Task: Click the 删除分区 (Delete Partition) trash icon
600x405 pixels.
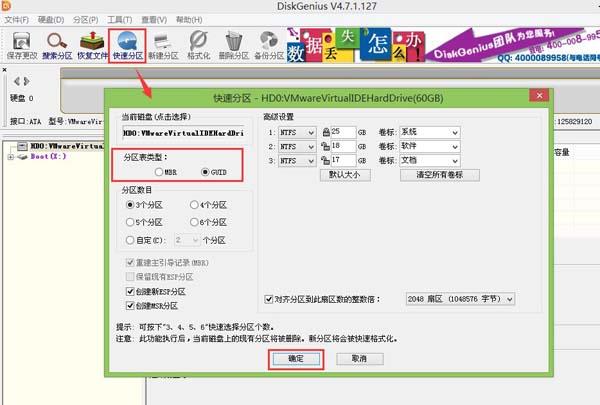Action: click(x=233, y=42)
